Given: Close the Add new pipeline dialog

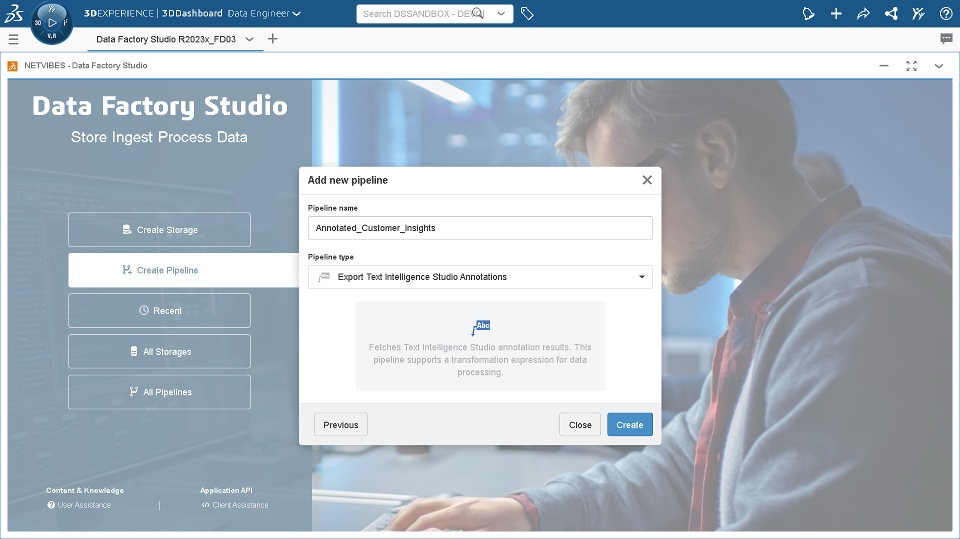Looking at the screenshot, I should (647, 180).
